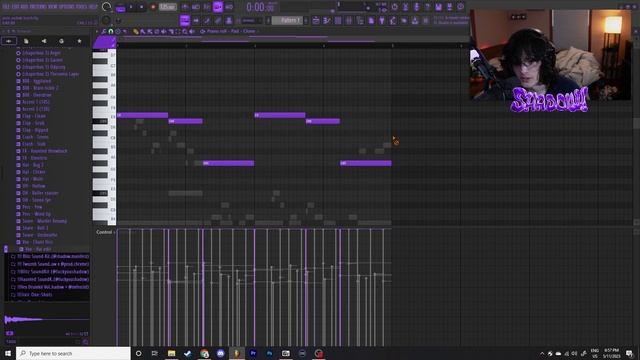This screenshot has height=360, width=640.
Task: Toggle loop recording button in top row
Action: [x=229, y=7]
